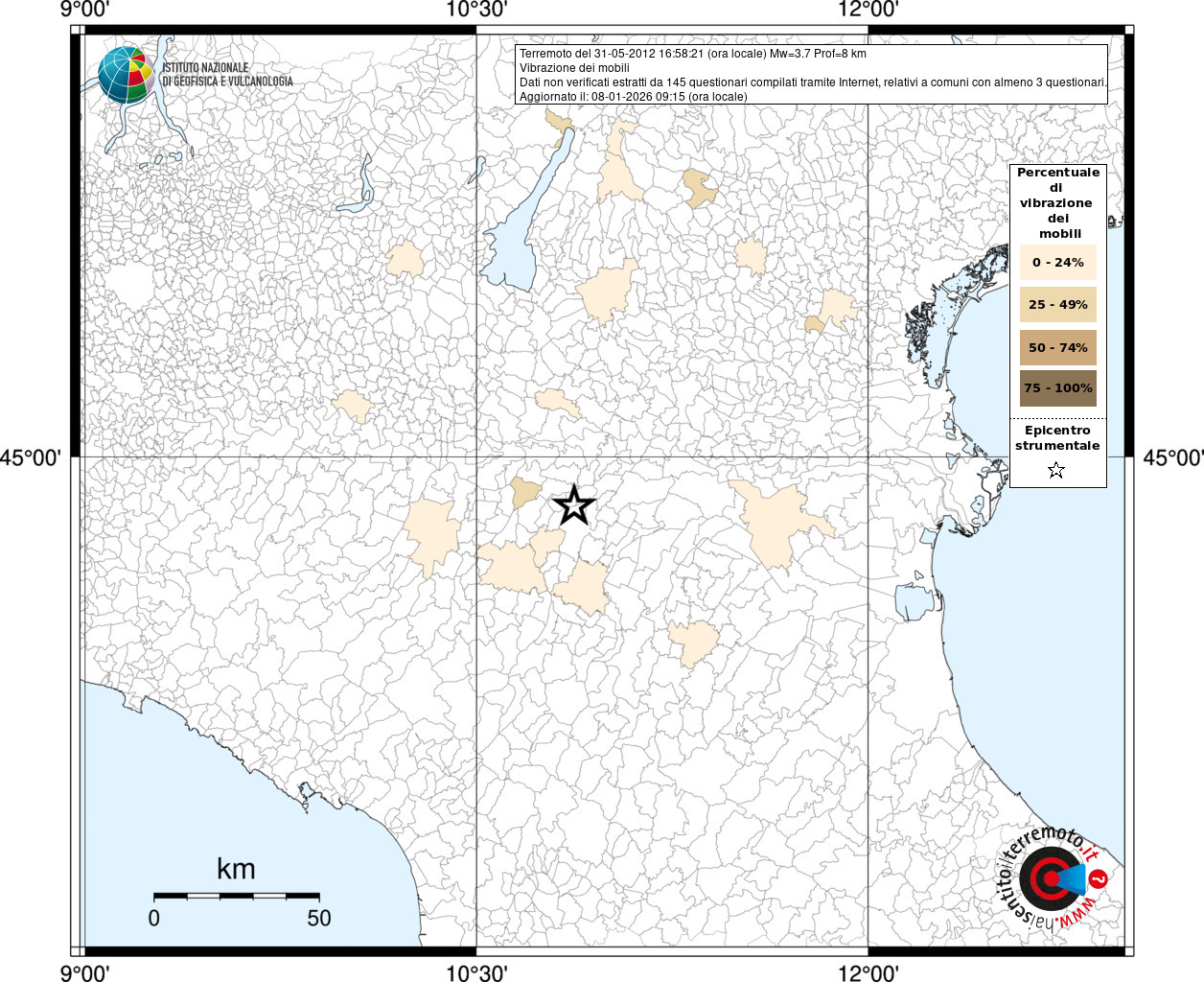Click the 'Terremoto del 31-05-2012' header line
1204x982 pixels.
pos(693,54)
